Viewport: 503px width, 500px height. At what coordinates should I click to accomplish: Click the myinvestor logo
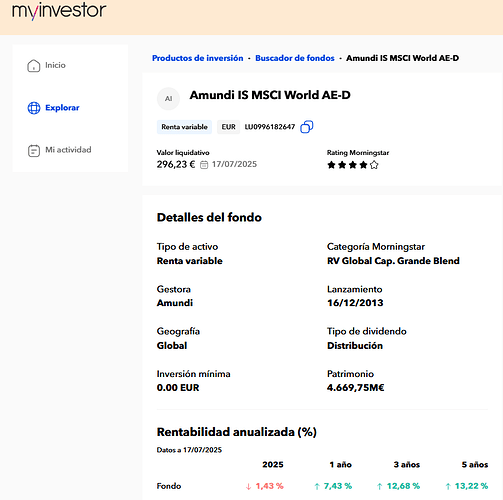point(59,11)
